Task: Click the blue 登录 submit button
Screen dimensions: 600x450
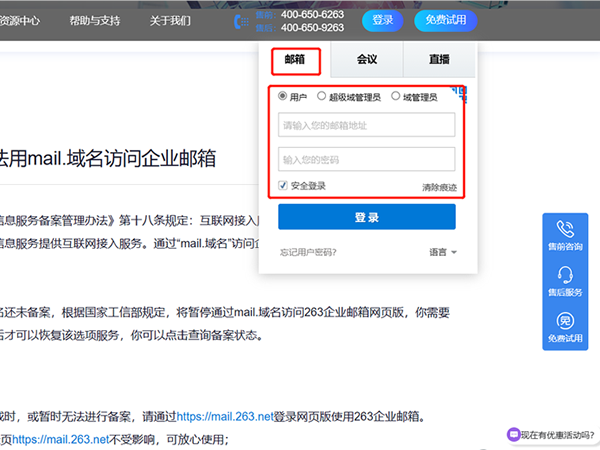Action: coord(366,217)
